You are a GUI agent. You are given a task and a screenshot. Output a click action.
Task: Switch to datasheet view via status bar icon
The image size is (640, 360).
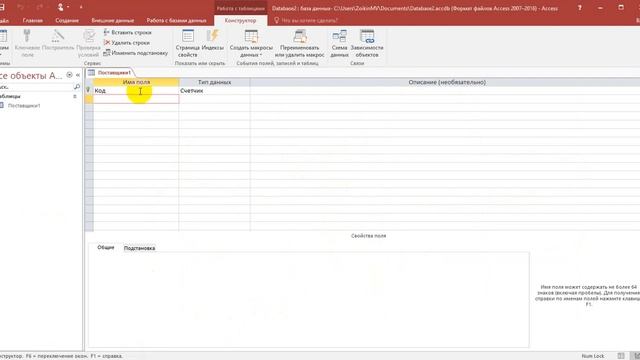pos(621,356)
